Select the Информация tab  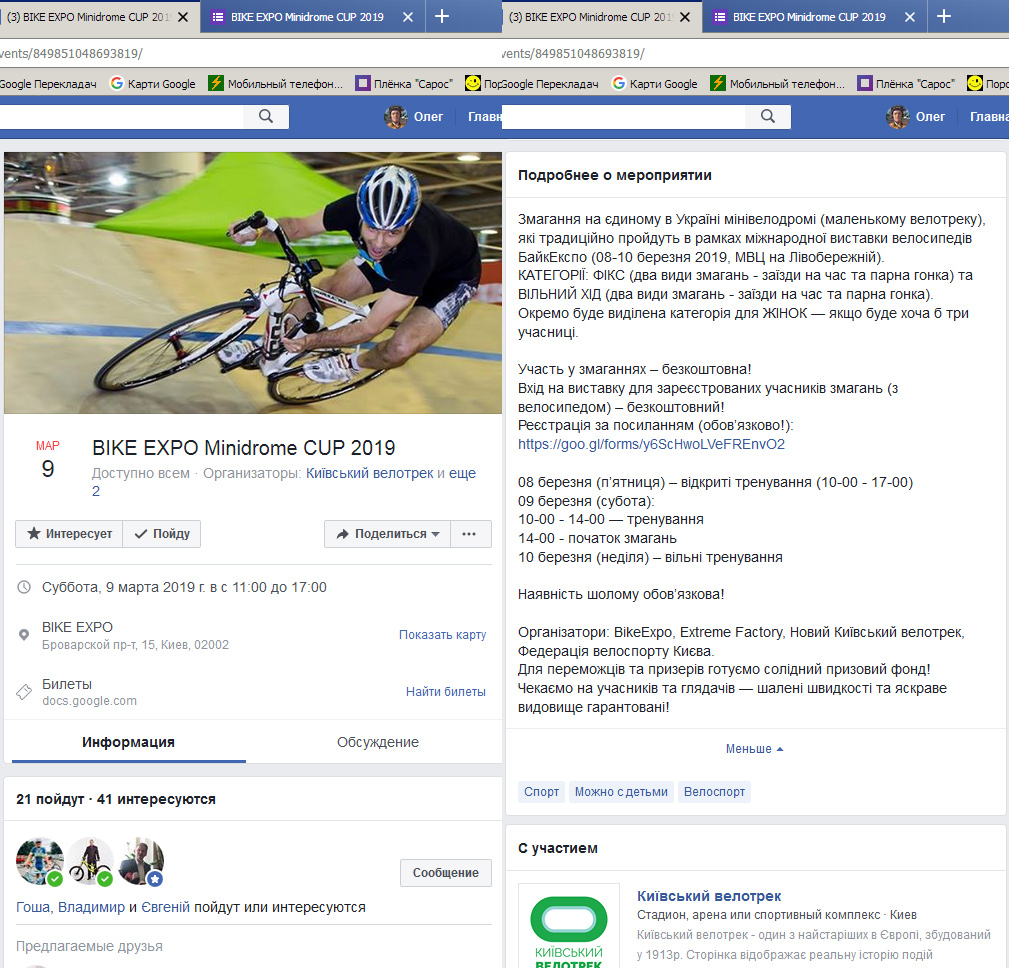click(x=128, y=742)
